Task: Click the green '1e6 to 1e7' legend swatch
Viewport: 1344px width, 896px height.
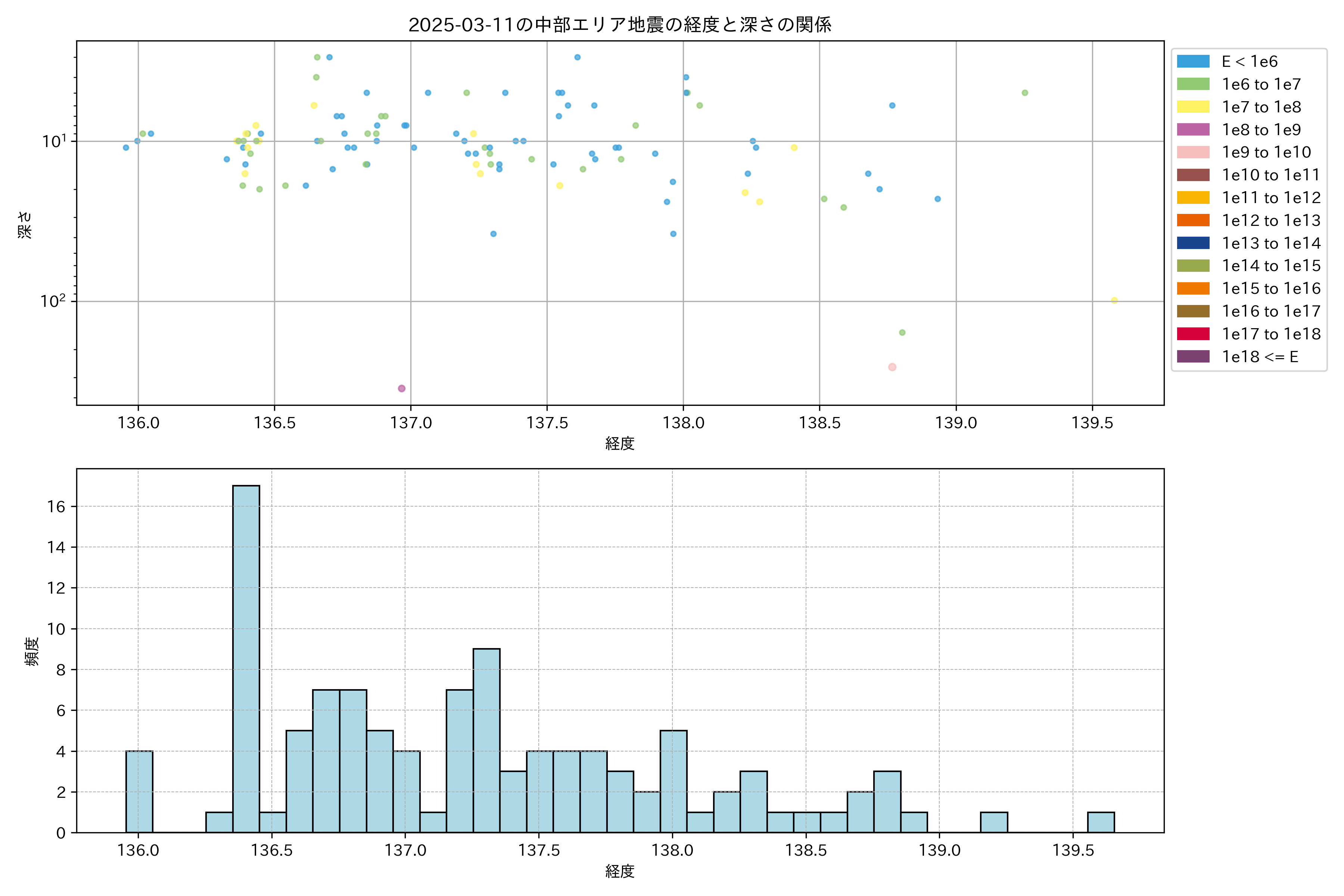Action: click(x=1192, y=84)
